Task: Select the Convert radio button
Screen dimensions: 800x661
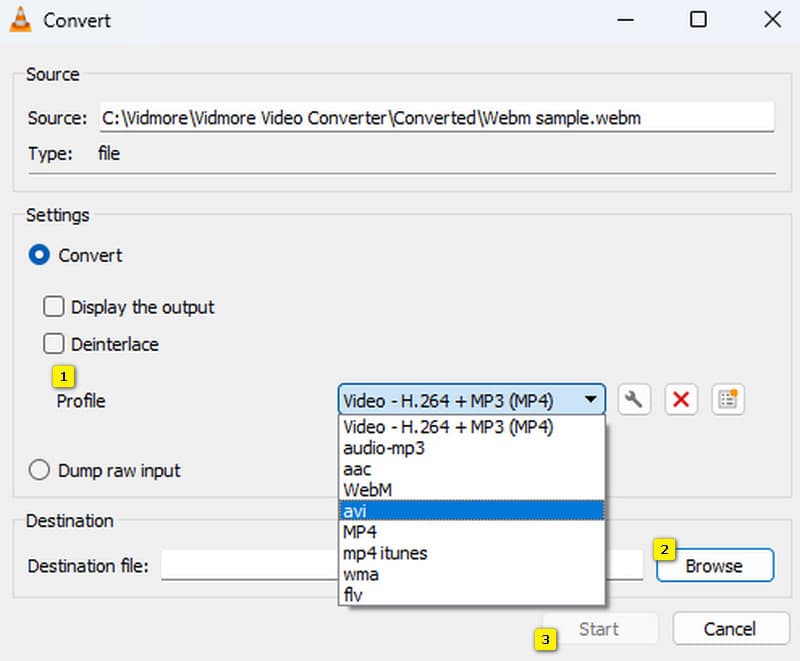Action: click(x=38, y=255)
